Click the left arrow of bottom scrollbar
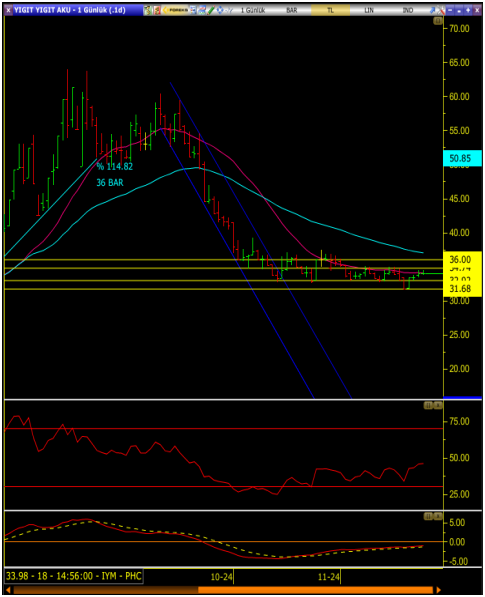 [8, 590]
